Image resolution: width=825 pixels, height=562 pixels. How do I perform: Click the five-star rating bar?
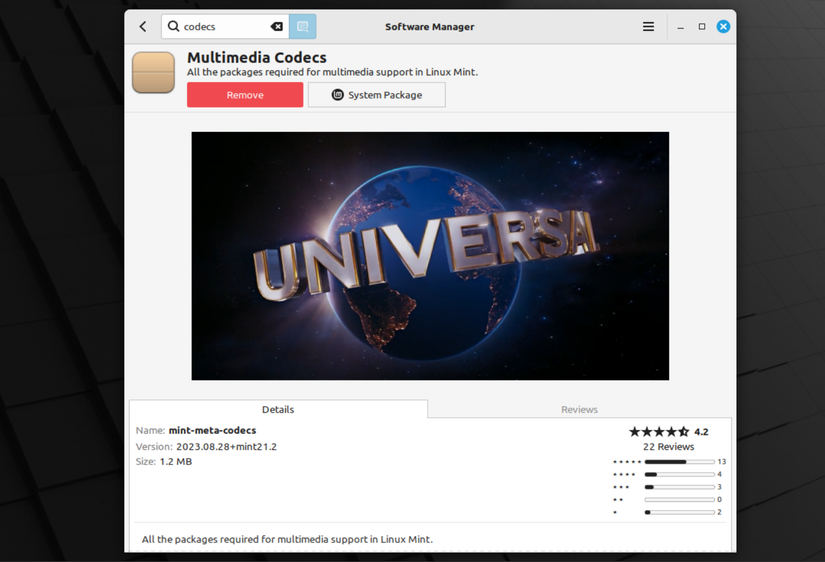click(x=679, y=462)
